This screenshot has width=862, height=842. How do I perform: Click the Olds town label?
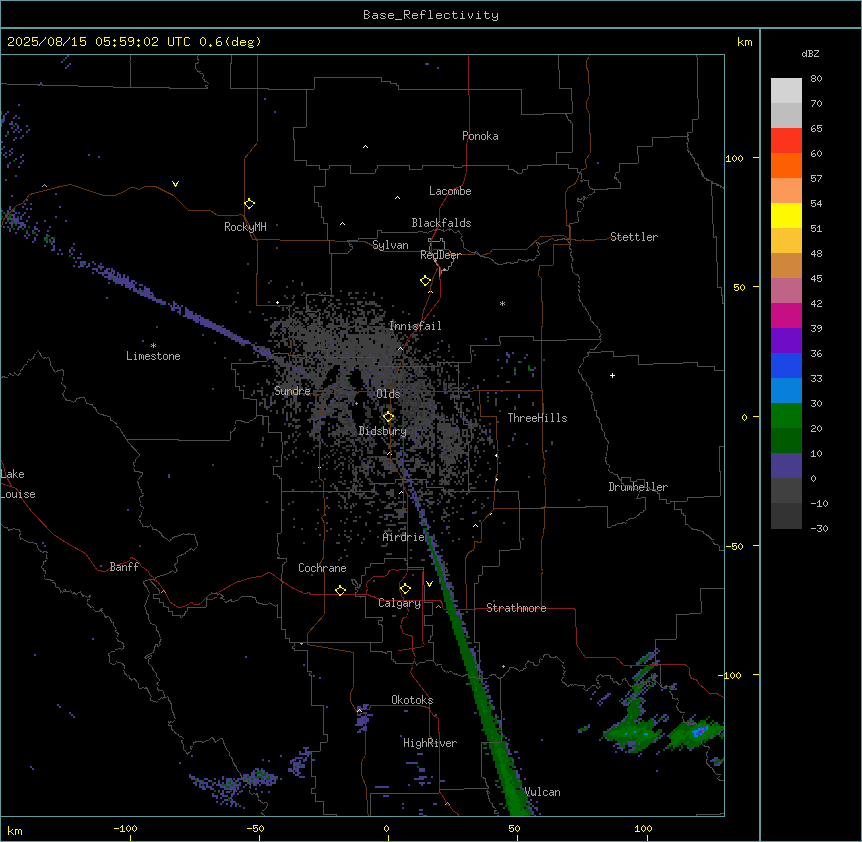(x=388, y=394)
